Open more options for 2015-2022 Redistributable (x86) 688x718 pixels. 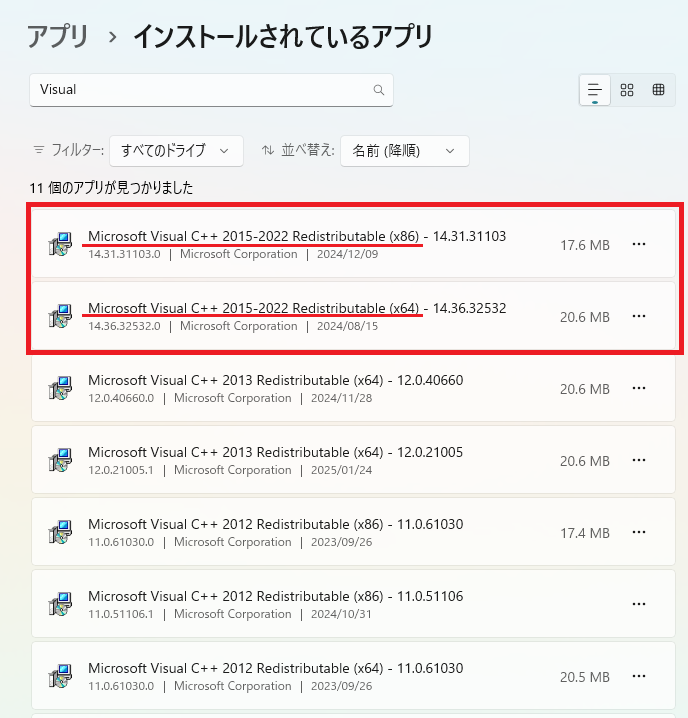639,244
